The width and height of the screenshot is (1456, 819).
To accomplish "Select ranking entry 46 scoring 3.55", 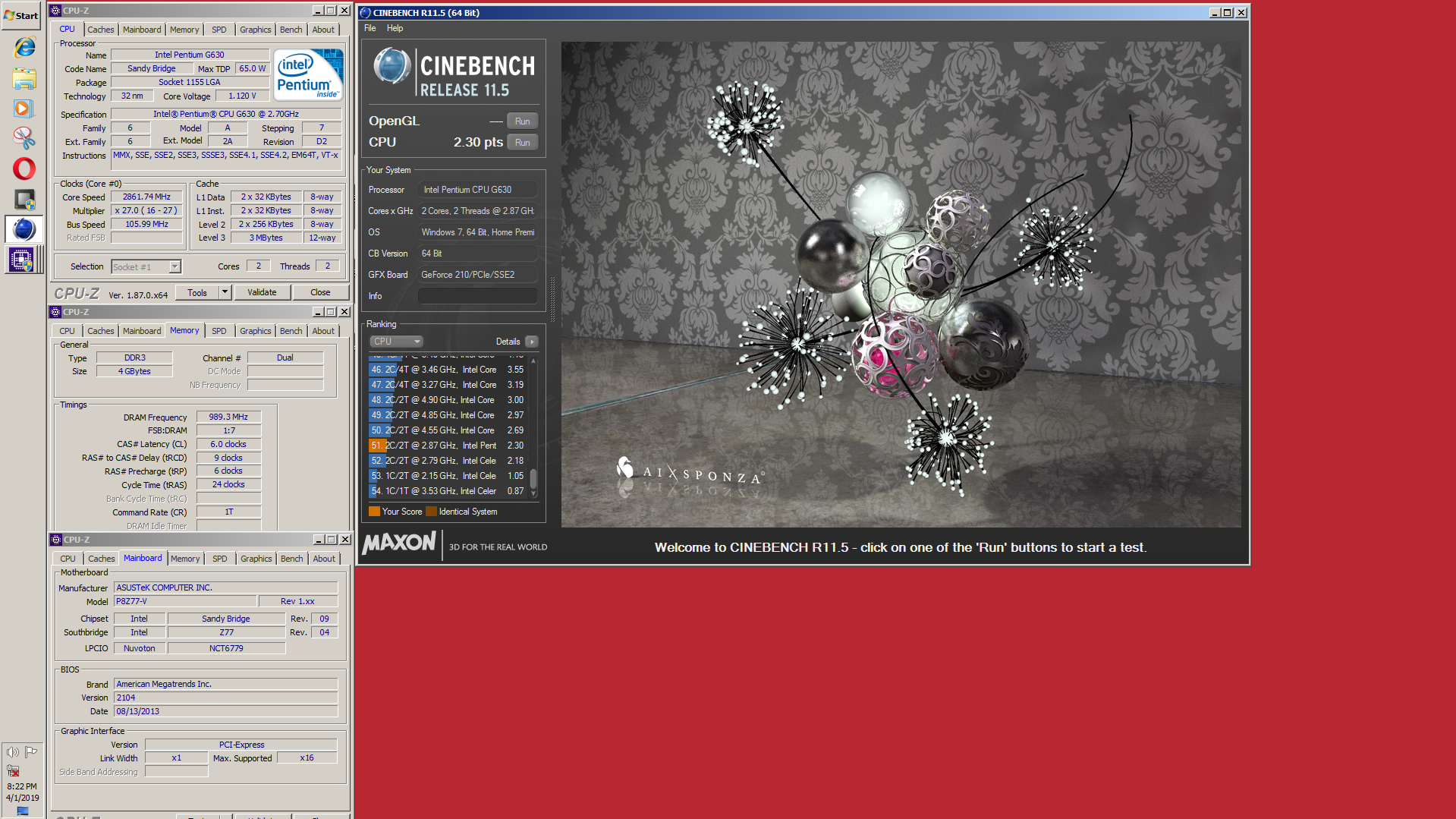I will 448,370.
